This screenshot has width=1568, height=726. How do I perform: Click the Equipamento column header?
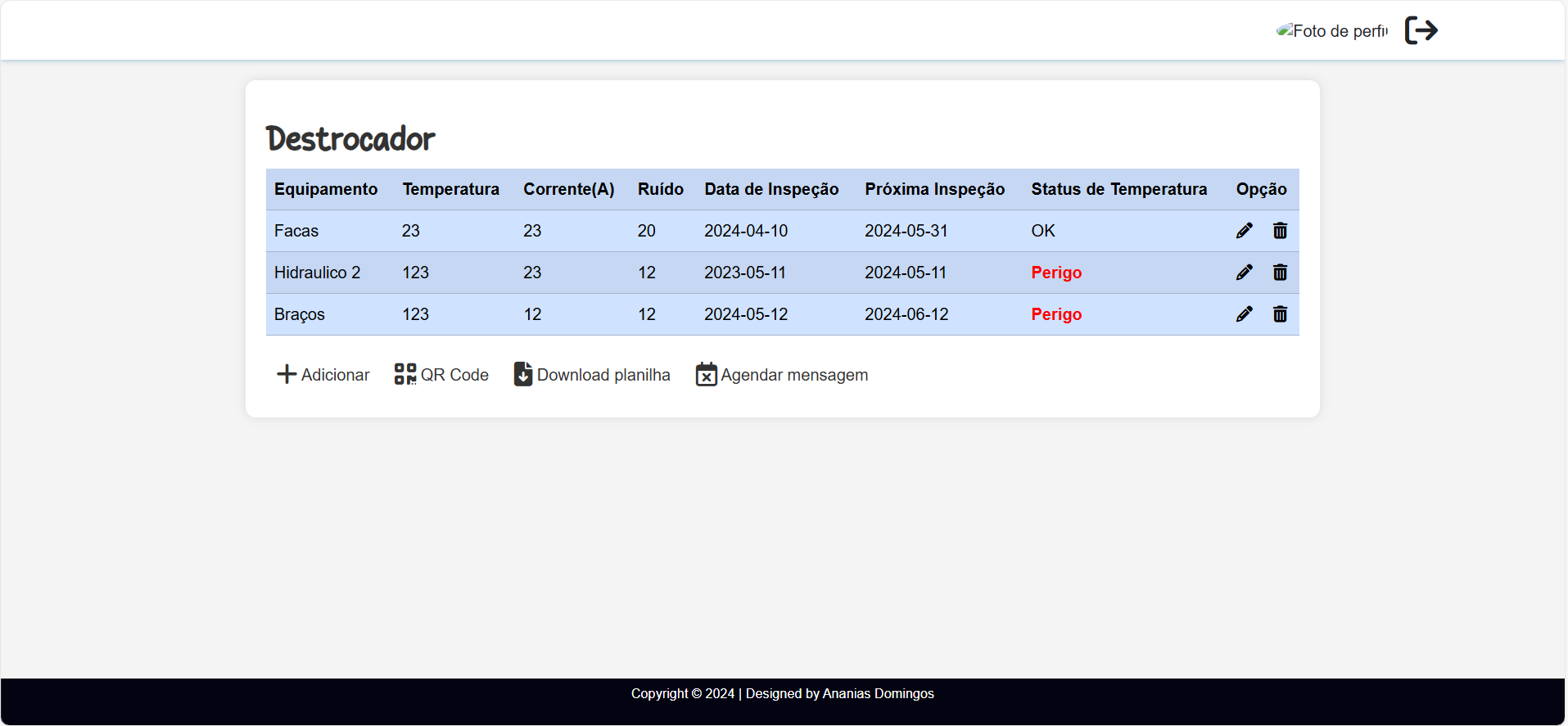tap(326, 189)
